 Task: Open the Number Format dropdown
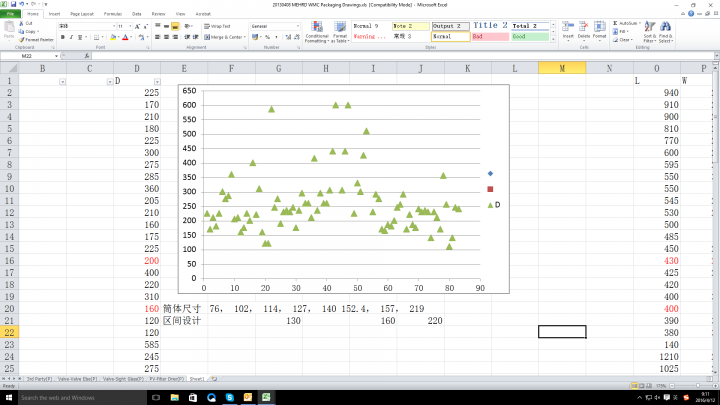click(296, 25)
